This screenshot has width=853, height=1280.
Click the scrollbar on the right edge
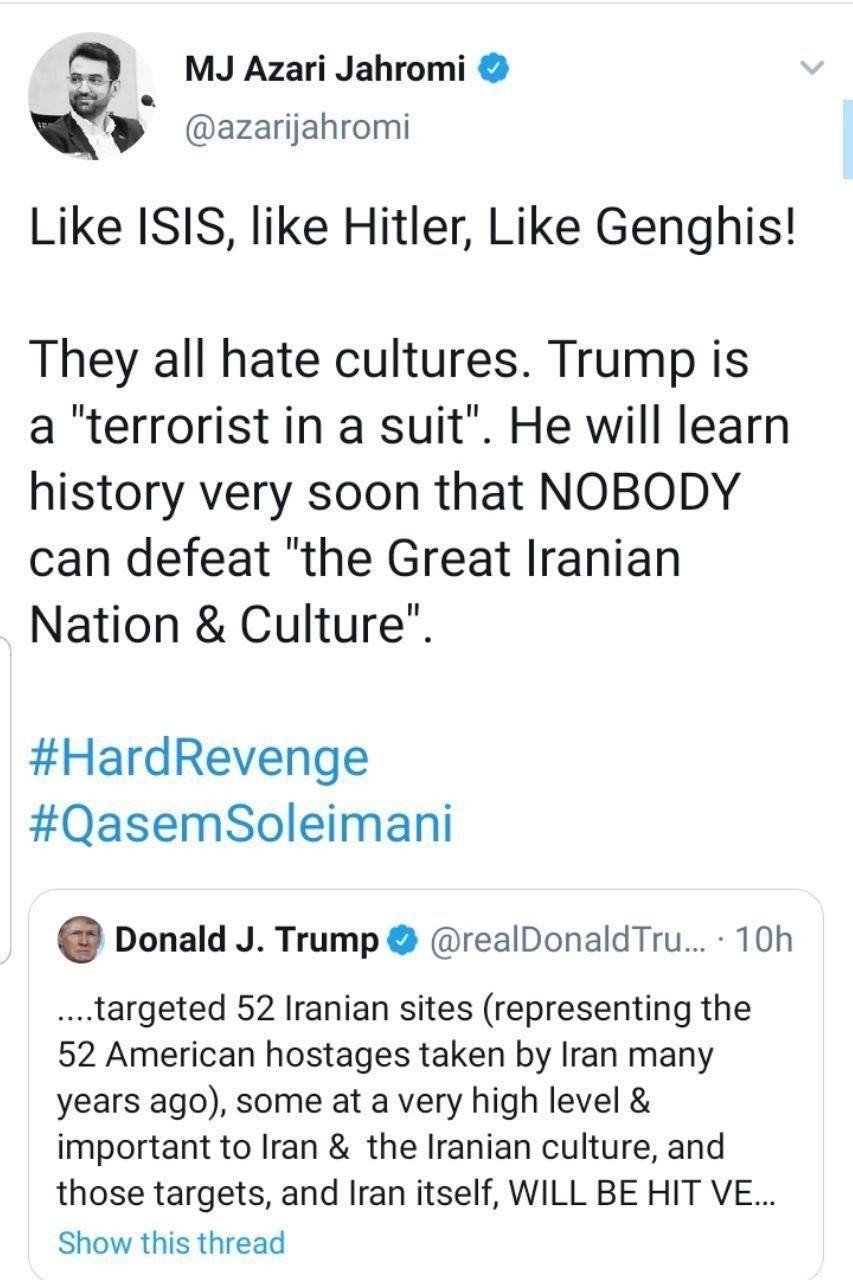pos(847,140)
